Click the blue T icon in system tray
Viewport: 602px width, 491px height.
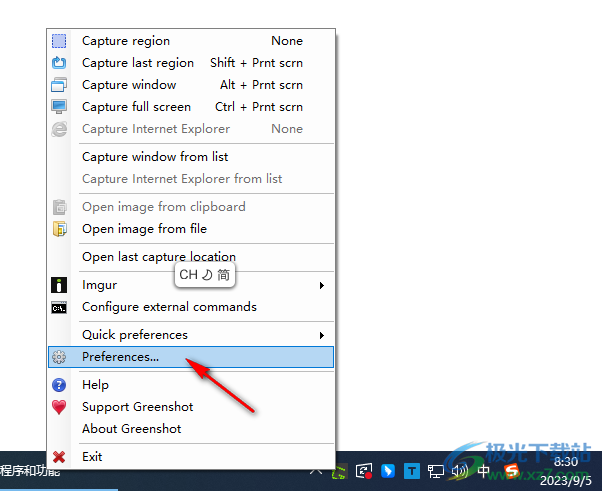tap(412, 471)
